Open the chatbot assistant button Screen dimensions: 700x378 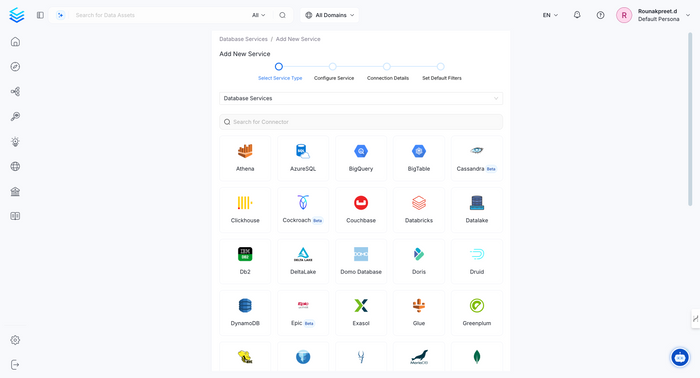pos(680,357)
